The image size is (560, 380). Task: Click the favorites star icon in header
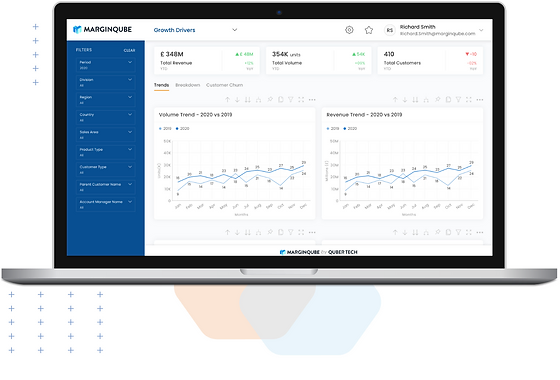coord(369,30)
